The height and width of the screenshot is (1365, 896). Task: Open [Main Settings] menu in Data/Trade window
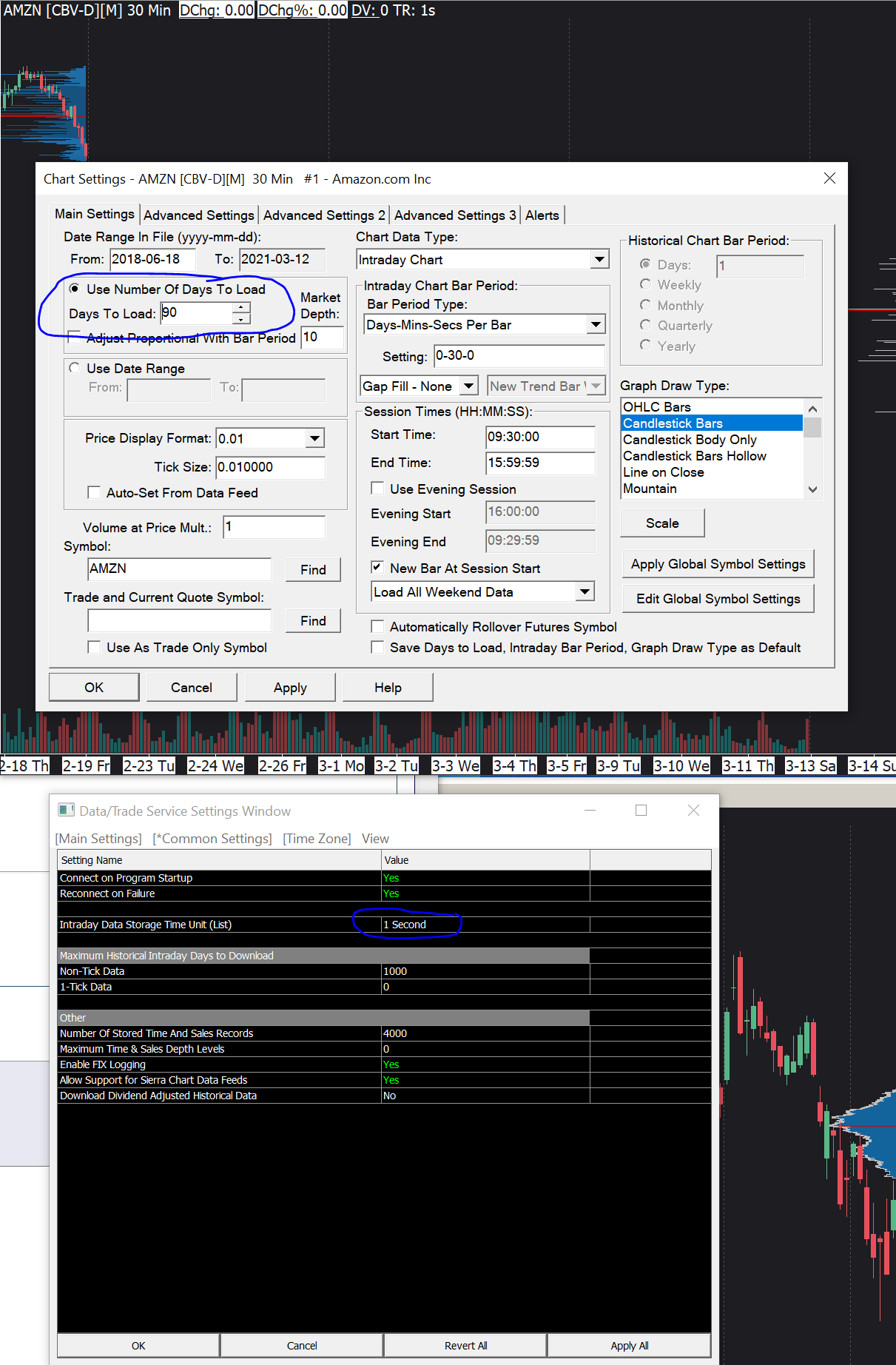pos(98,838)
